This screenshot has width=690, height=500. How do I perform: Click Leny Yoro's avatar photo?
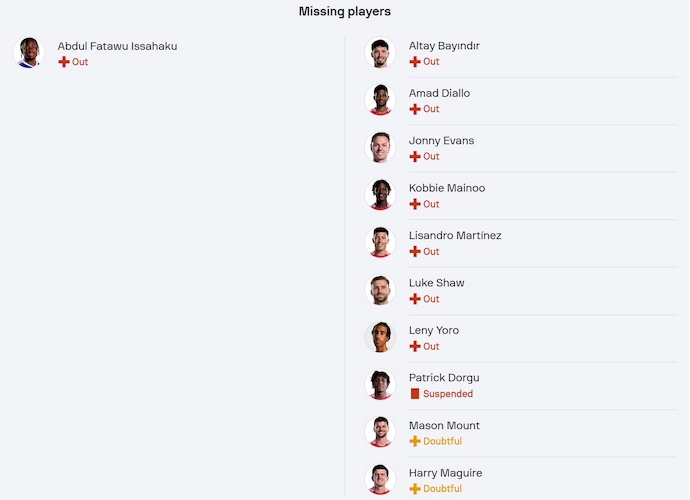point(380,337)
